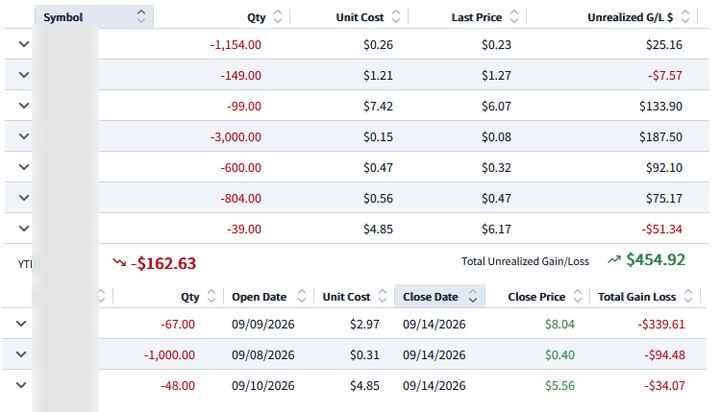The height and width of the screenshot is (412, 720).
Task: Select the $0.31 unit cost cell
Action: (365, 355)
